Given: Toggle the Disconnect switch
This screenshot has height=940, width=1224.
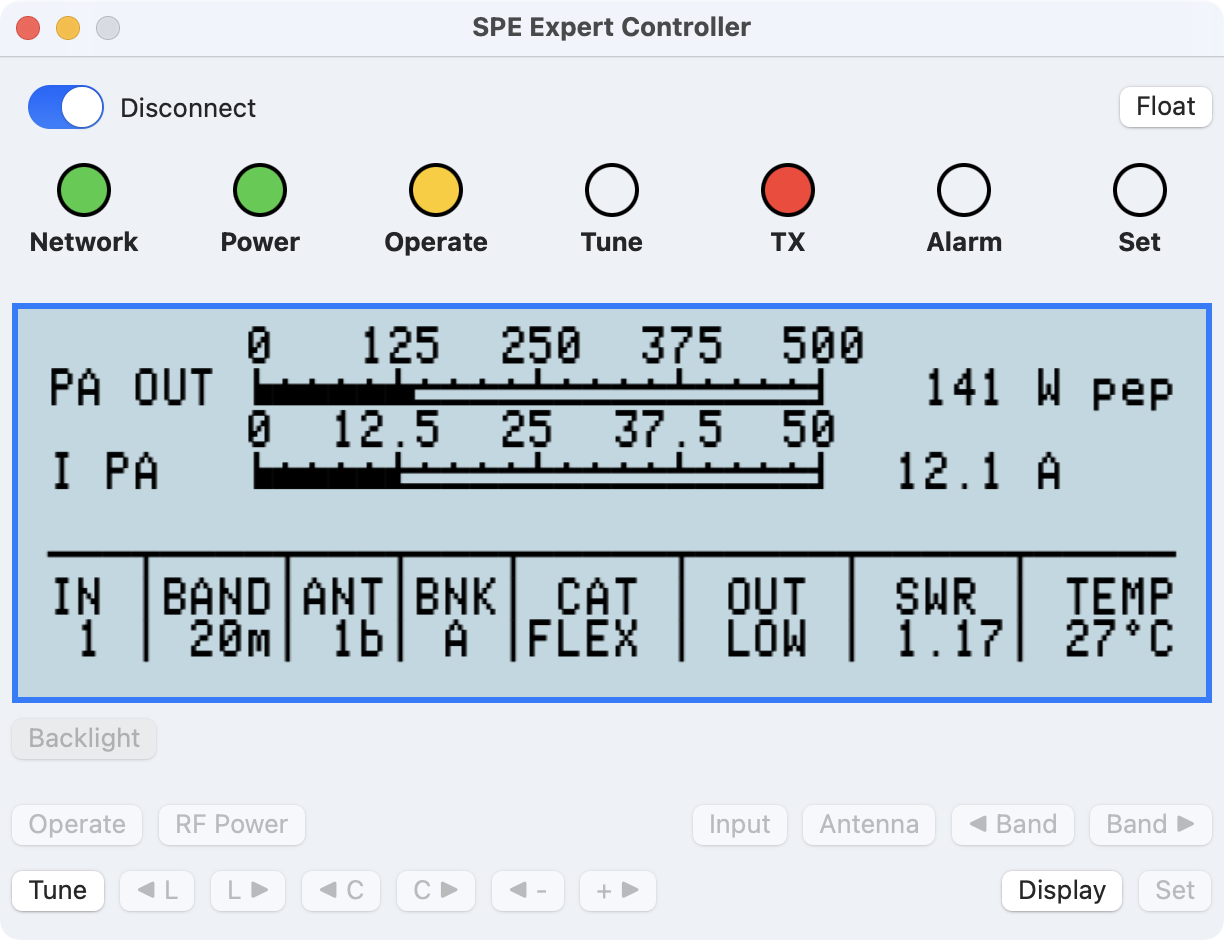Looking at the screenshot, I should pyautogui.click(x=66, y=107).
